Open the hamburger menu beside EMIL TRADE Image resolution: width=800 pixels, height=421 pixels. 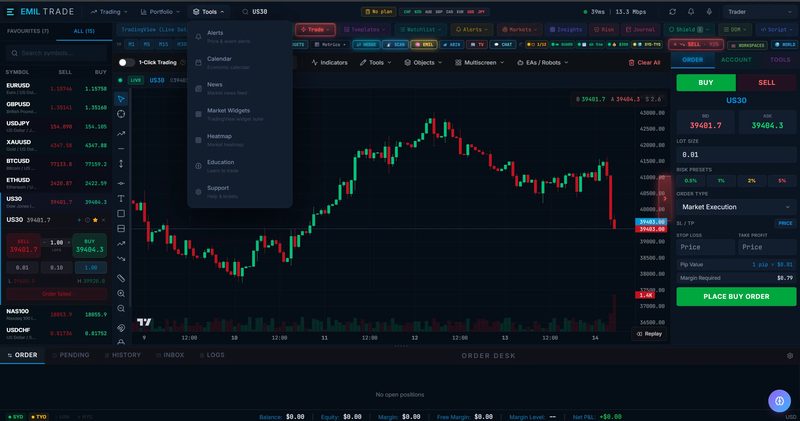(x=10, y=11)
